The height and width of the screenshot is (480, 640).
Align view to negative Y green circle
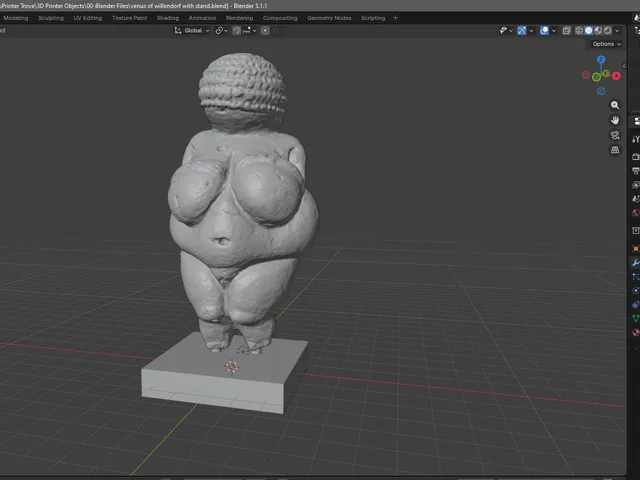(596, 77)
